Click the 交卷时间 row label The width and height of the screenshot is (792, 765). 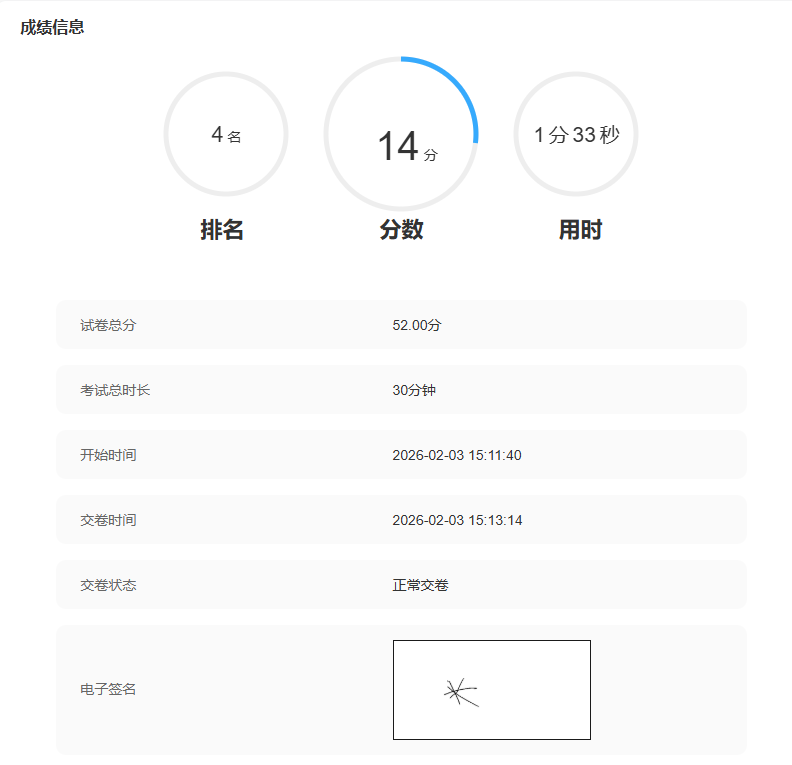[x=108, y=520]
